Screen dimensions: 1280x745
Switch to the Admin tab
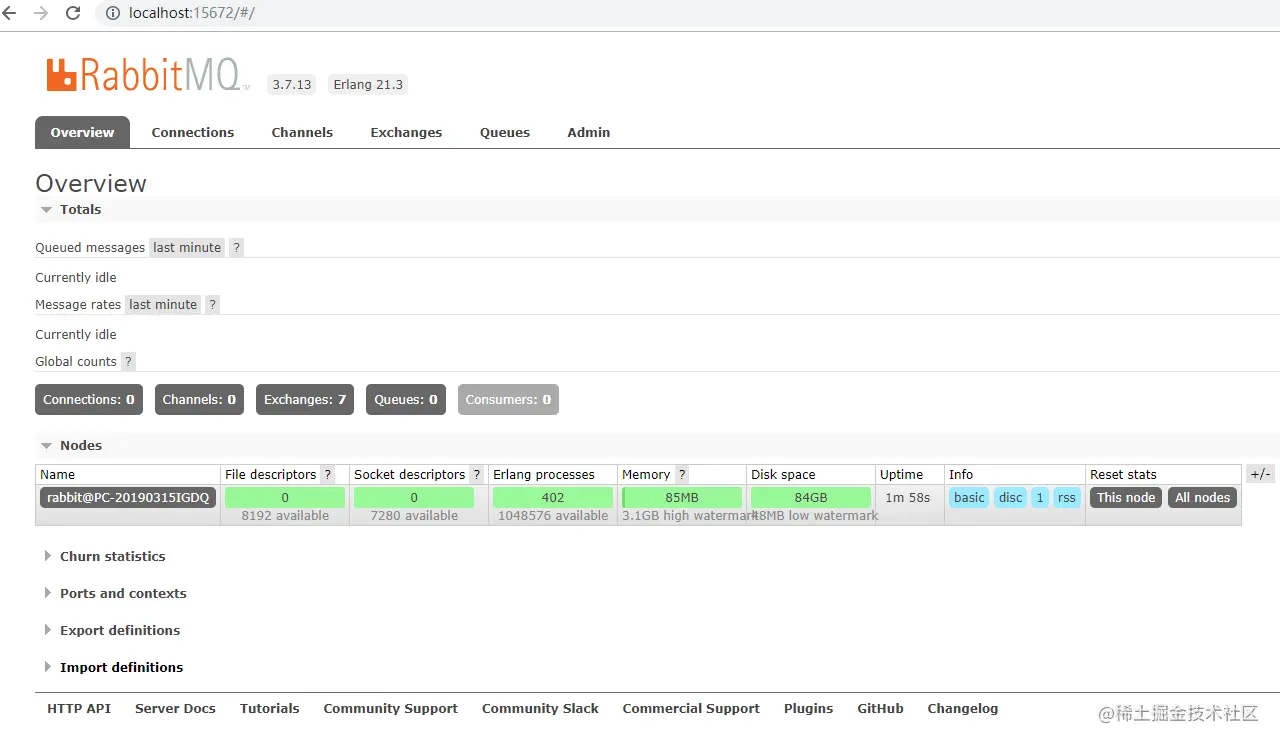pyautogui.click(x=589, y=133)
